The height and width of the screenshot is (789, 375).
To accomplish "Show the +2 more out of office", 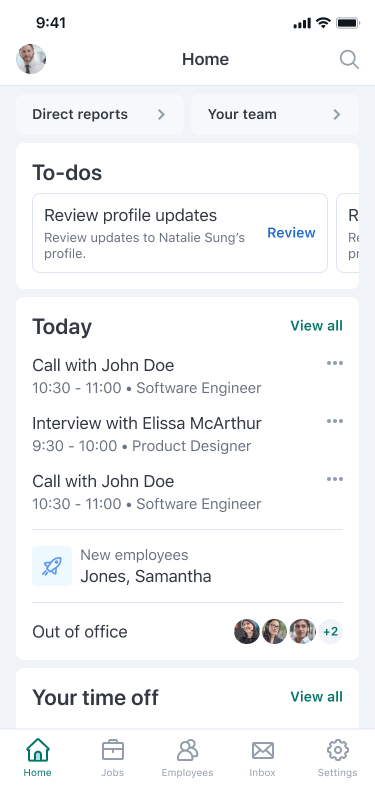I will (x=330, y=632).
